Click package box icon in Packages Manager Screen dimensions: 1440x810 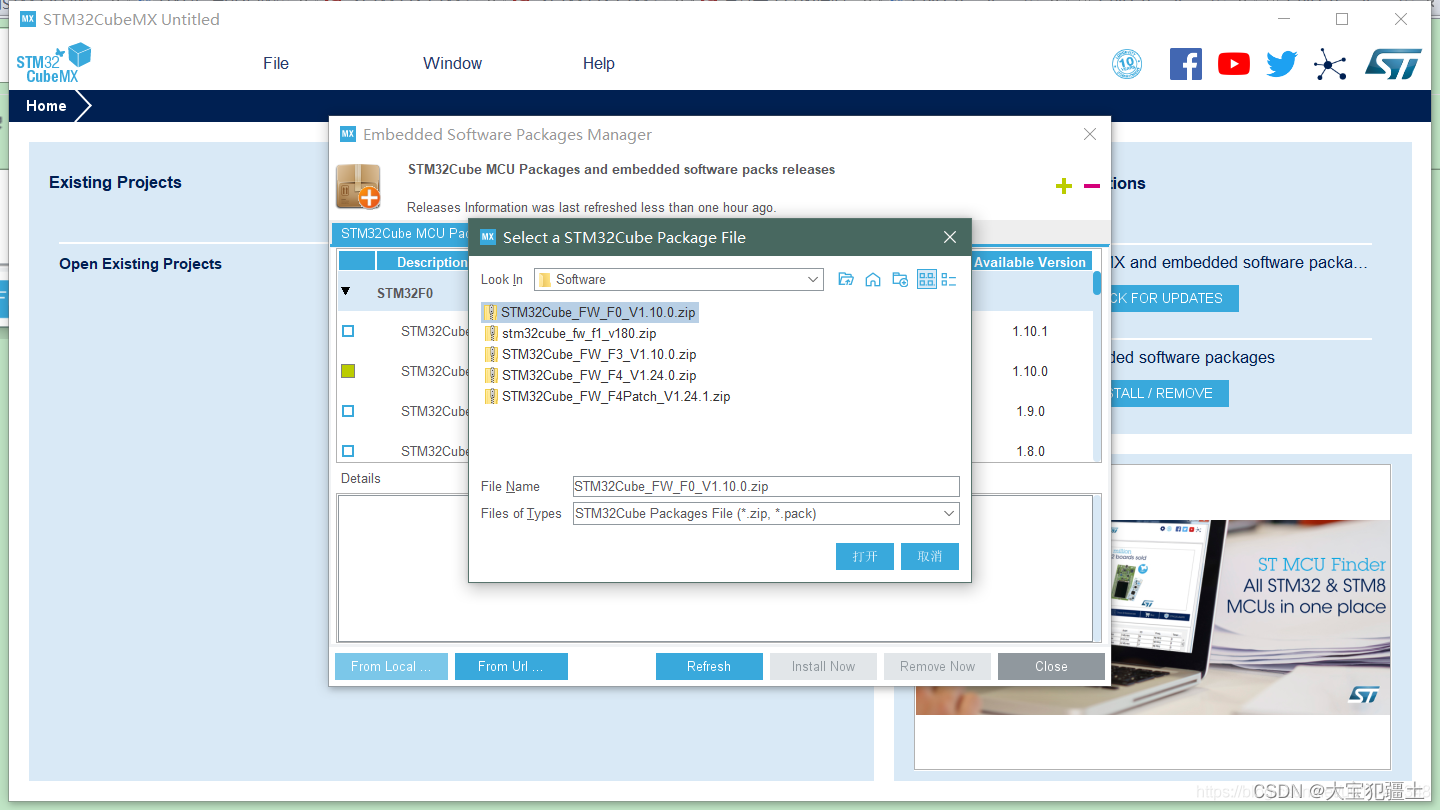[x=358, y=187]
